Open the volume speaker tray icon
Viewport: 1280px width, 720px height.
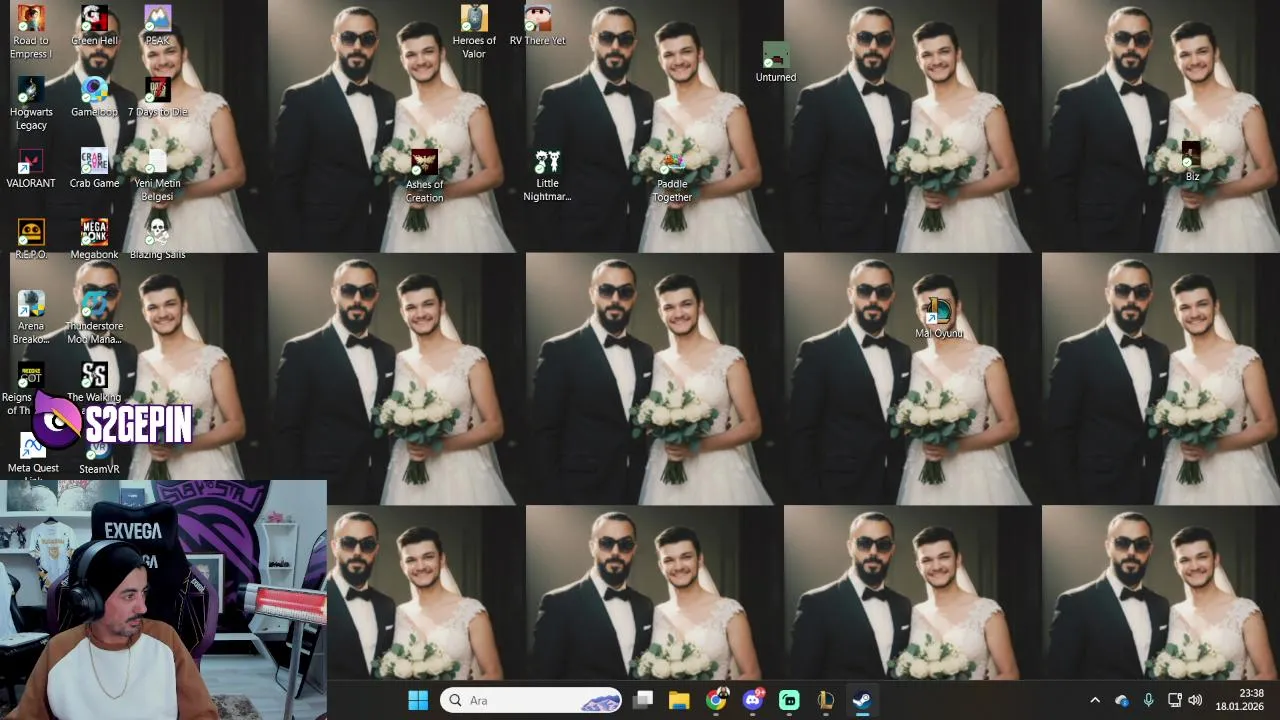click(x=1195, y=700)
